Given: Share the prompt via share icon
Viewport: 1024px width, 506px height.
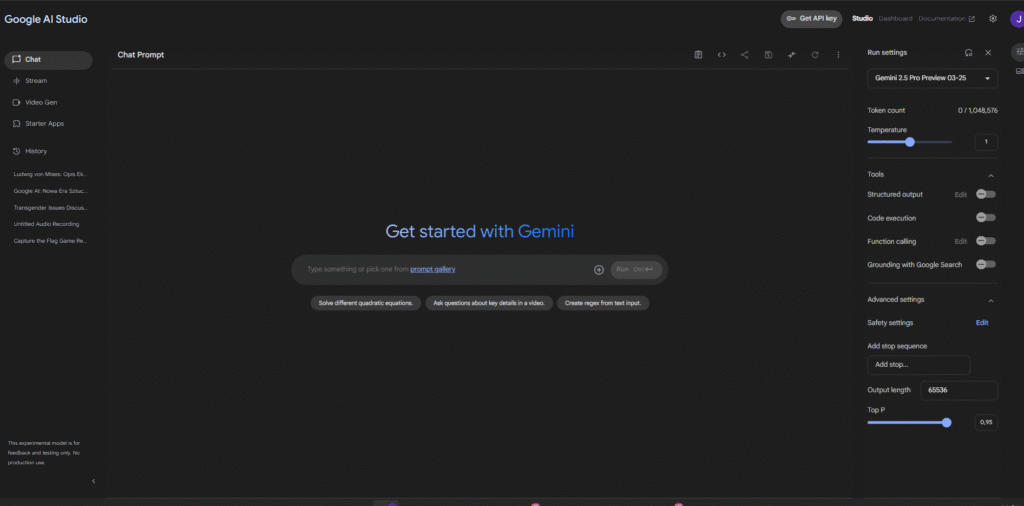Looking at the screenshot, I should (x=744, y=55).
